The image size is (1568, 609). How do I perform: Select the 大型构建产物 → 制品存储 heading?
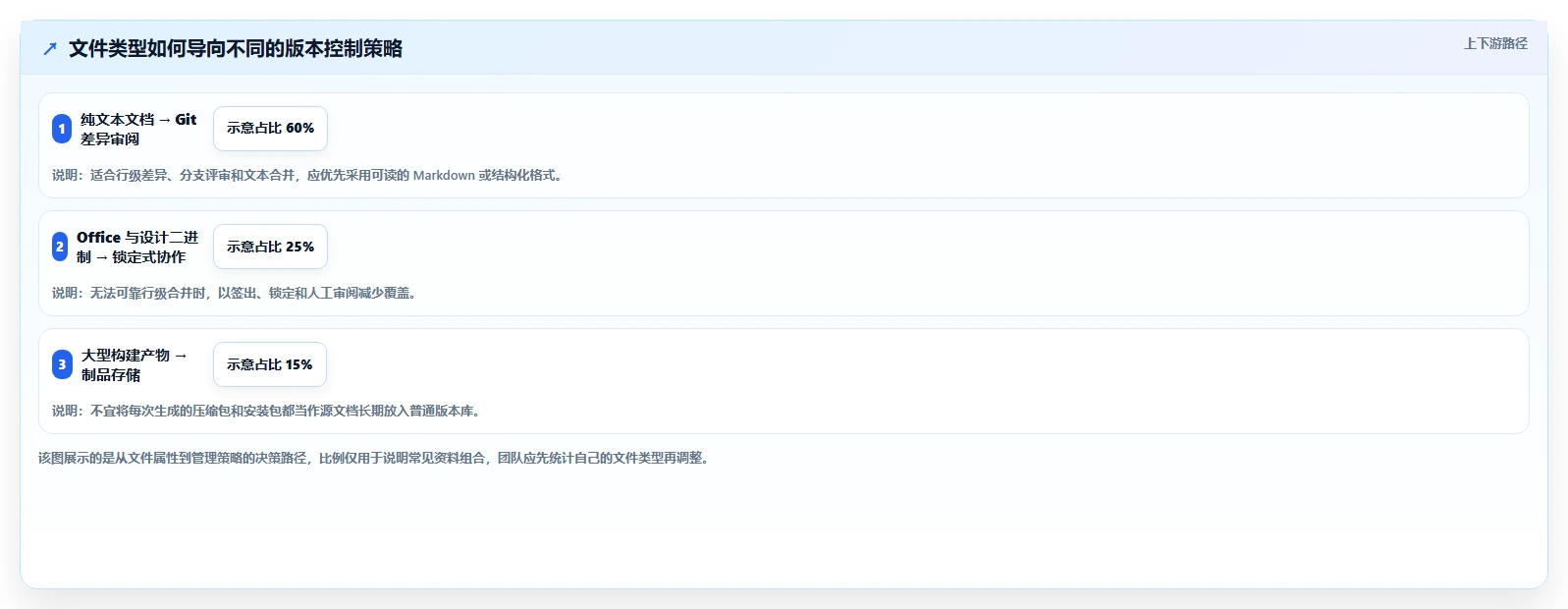tap(135, 364)
